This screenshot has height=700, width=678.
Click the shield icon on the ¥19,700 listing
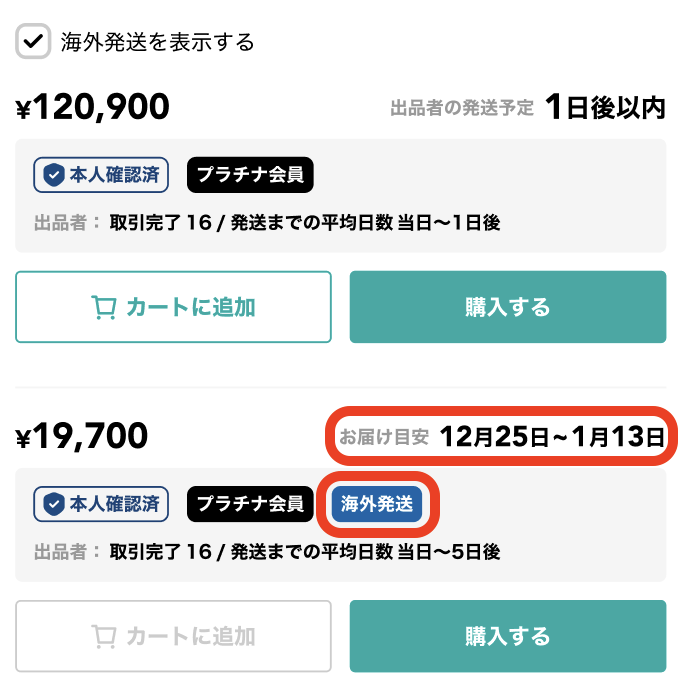[x=53, y=504]
